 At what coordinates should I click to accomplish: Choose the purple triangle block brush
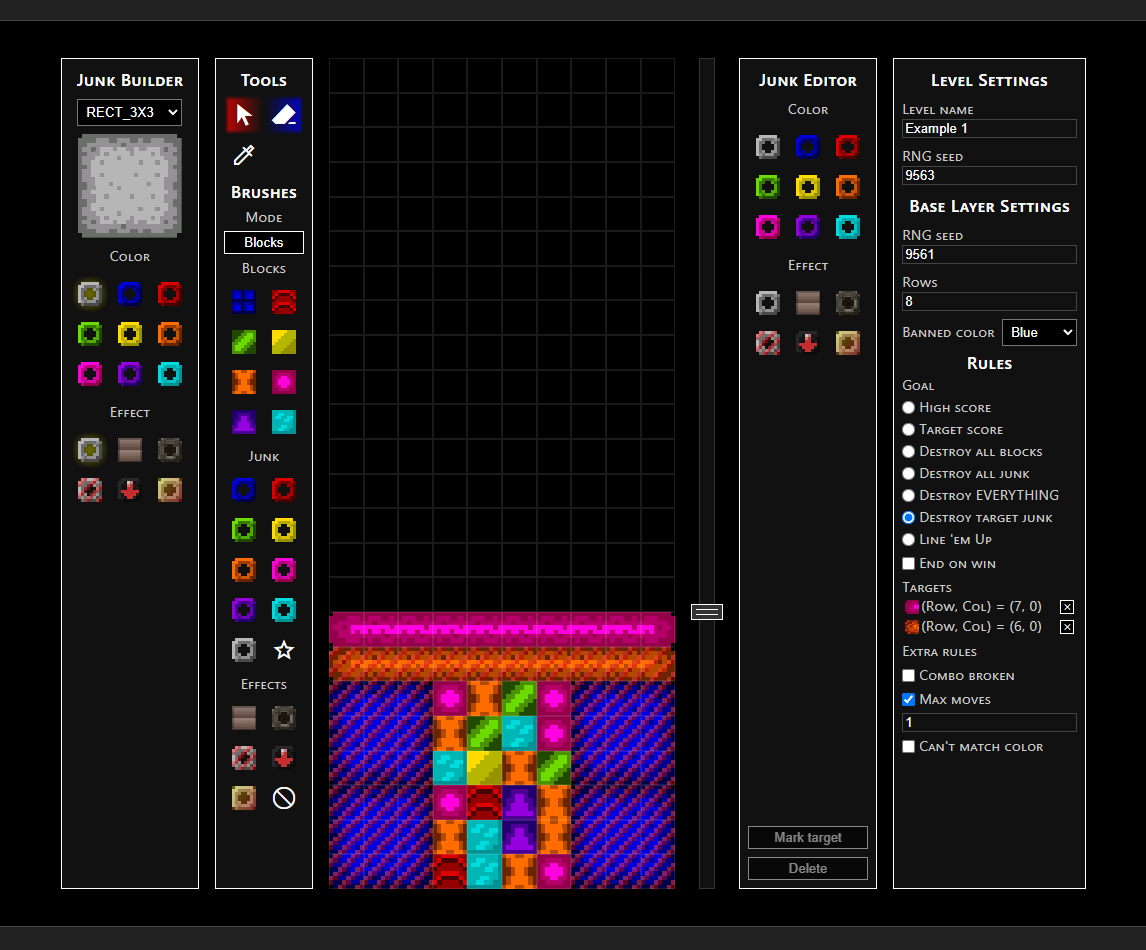pyautogui.click(x=243, y=422)
